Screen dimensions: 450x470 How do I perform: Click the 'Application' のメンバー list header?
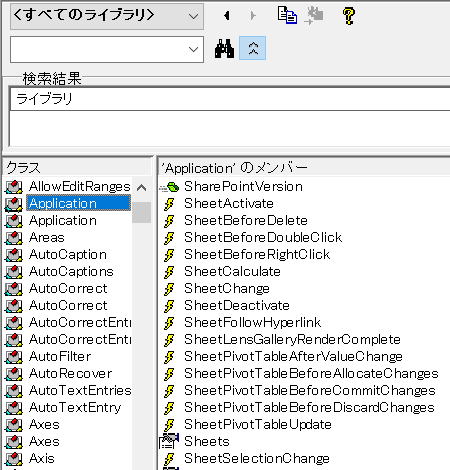point(304,168)
